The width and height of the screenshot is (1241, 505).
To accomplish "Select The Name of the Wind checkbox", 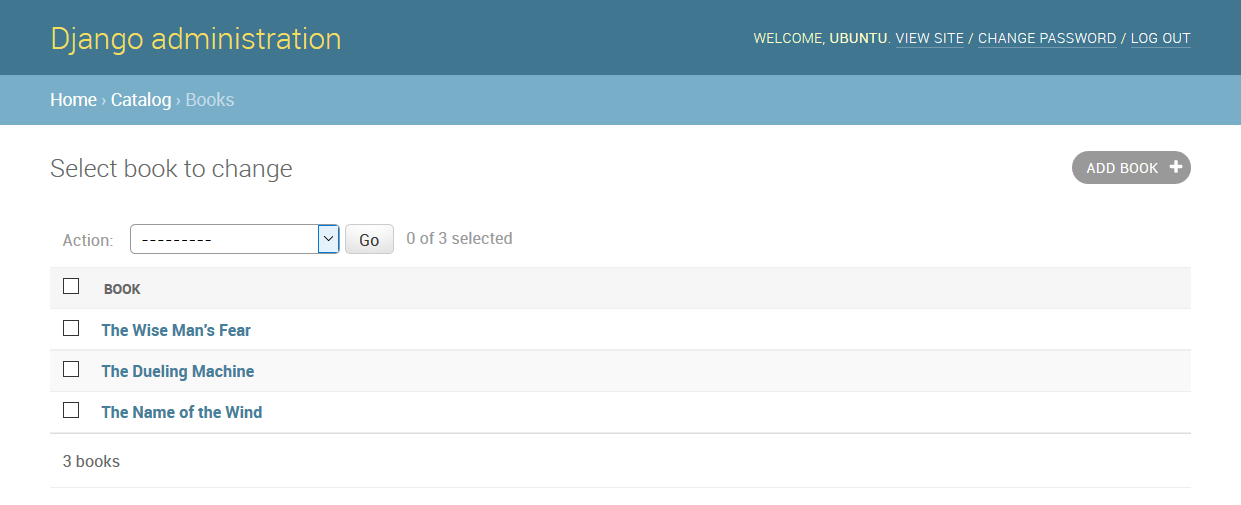I will tap(71, 410).
